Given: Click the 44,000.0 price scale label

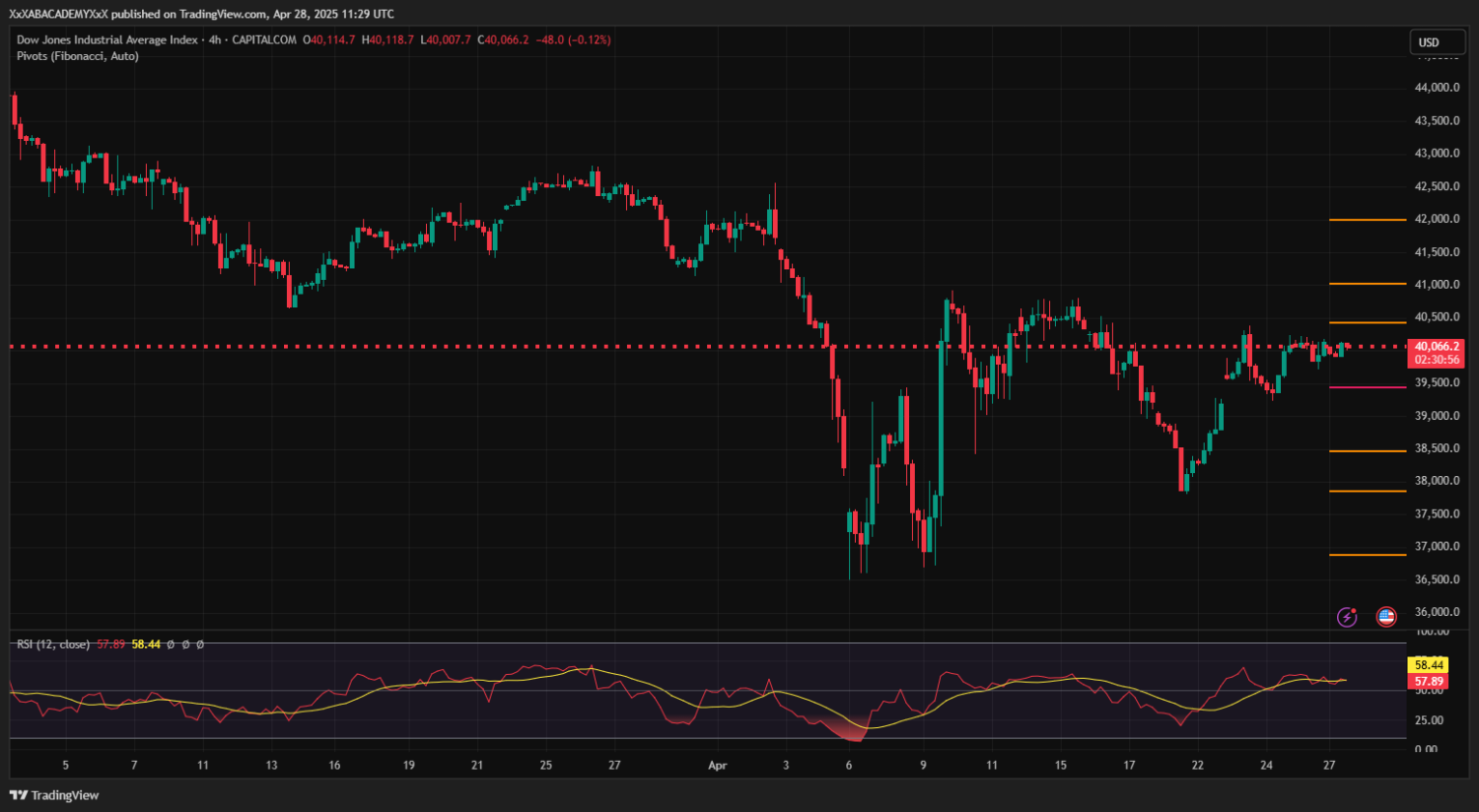Looking at the screenshot, I should tap(1437, 88).
